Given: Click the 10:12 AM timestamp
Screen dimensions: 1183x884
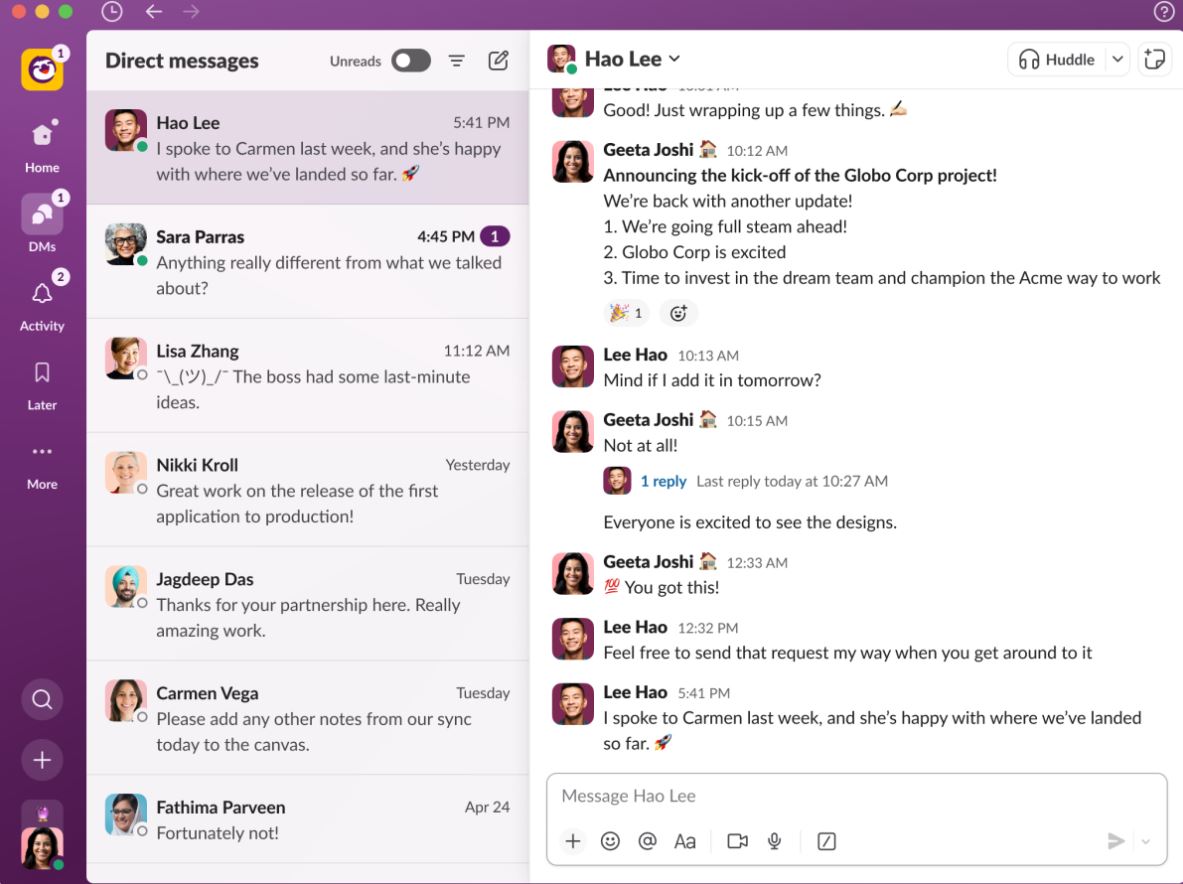Looking at the screenshot, I should point(757,151).
